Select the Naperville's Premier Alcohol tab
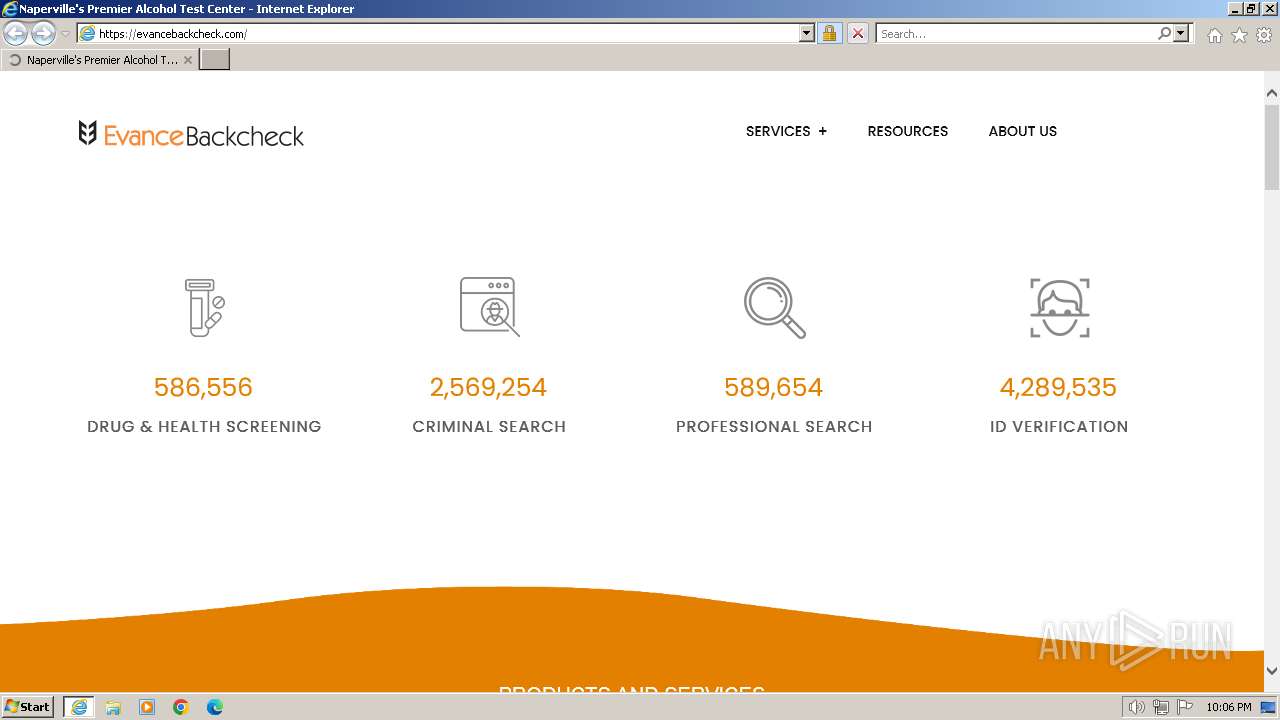The image size is (1280, 720). 99,60
